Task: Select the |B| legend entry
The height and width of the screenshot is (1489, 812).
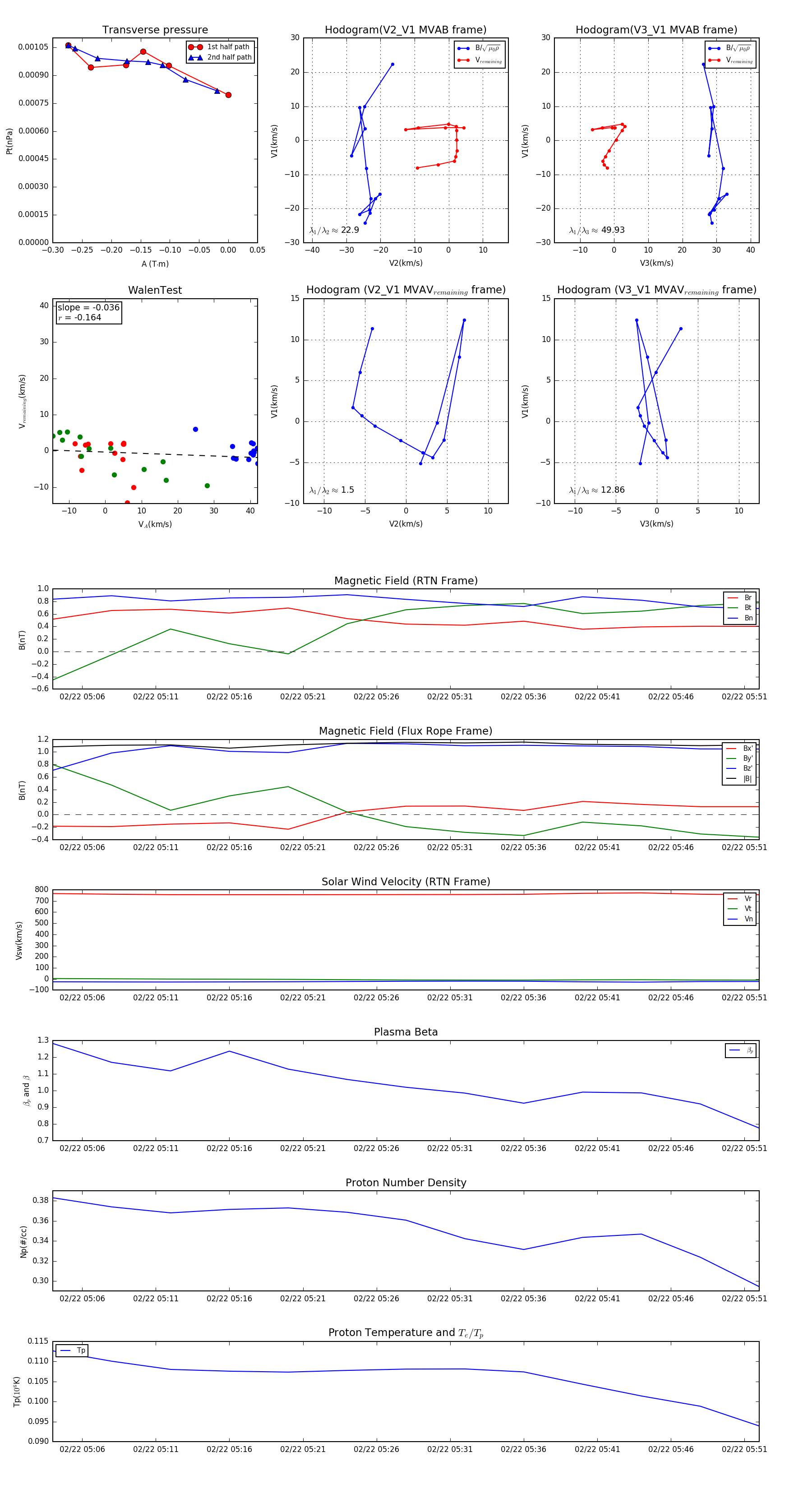Action: pyautogui.click(x=740, y=779)
